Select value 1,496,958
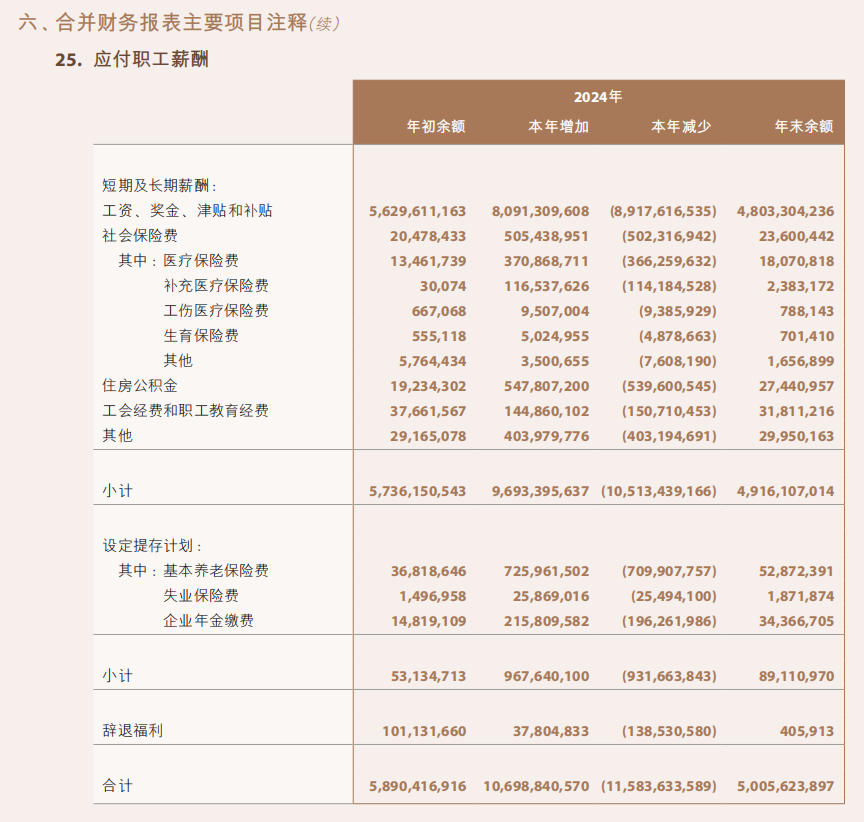Viewport: 864px width, 822px height. pyautogui.click(x=433, y=597)
